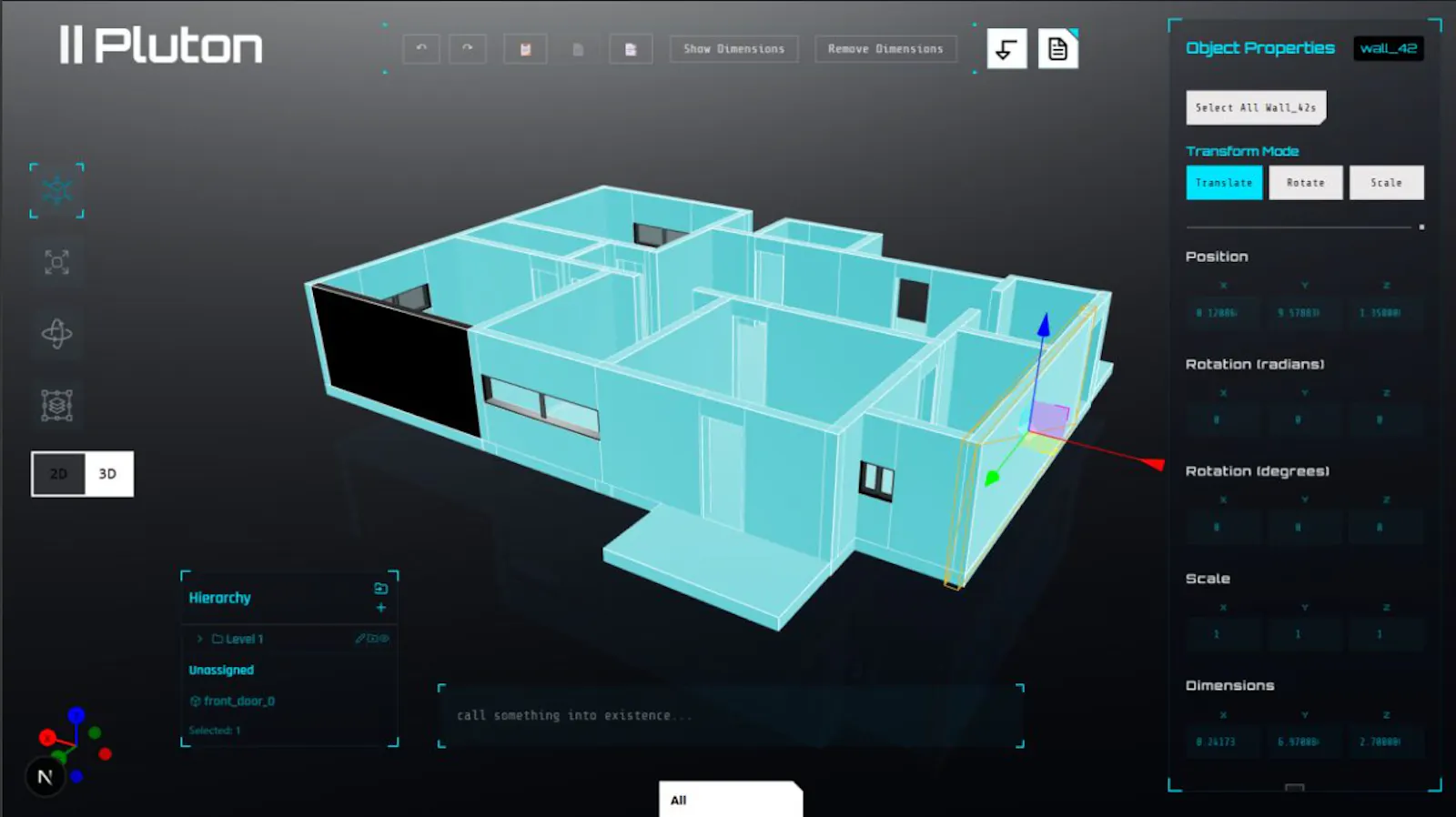Edit Rotation (degrees) Z field
The width and height of the screenshot is (1456, 817).
(x=1386, y=528)
